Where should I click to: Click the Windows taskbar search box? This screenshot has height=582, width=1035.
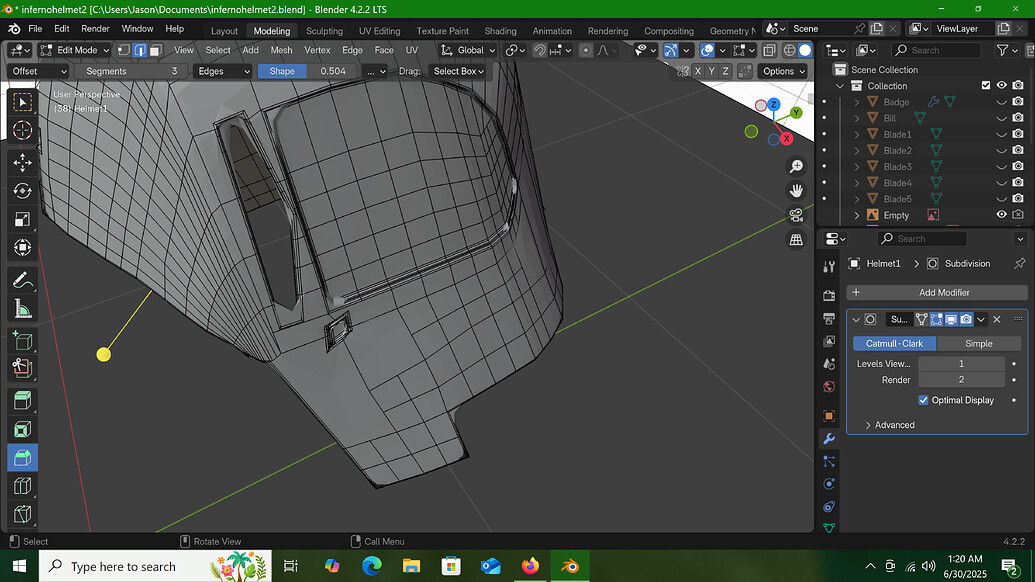(x=156, y=566)
